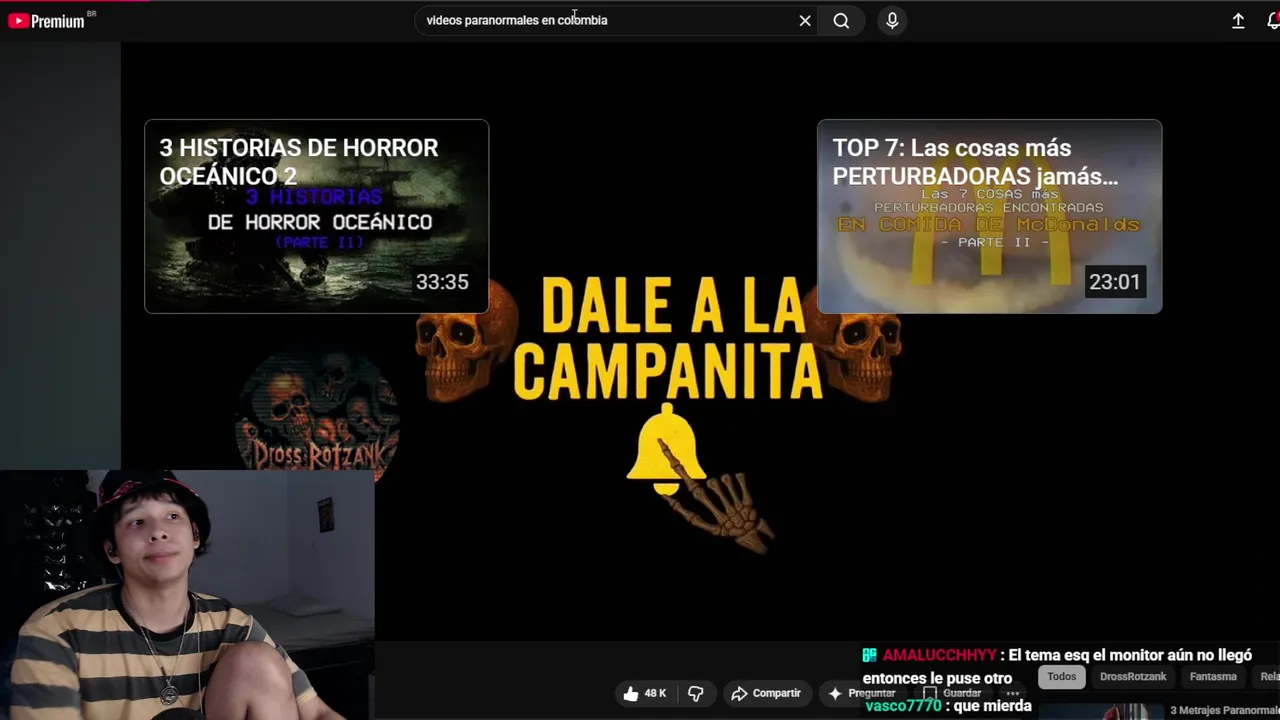Viewport: 1280px width, 720px height.
Task: Open the Compartir share button
Action: 766,693
